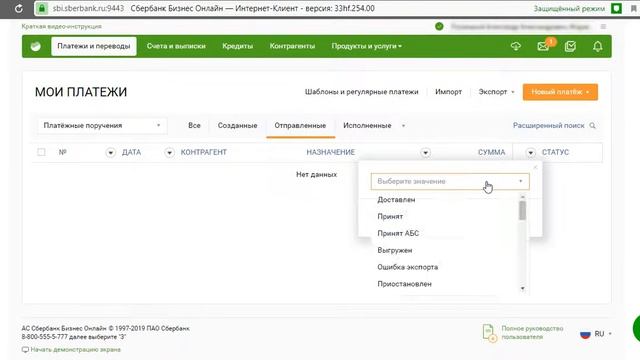
Task: Expand more status tabs arrow after Исполненные
Action: click(x=403, y=126)
